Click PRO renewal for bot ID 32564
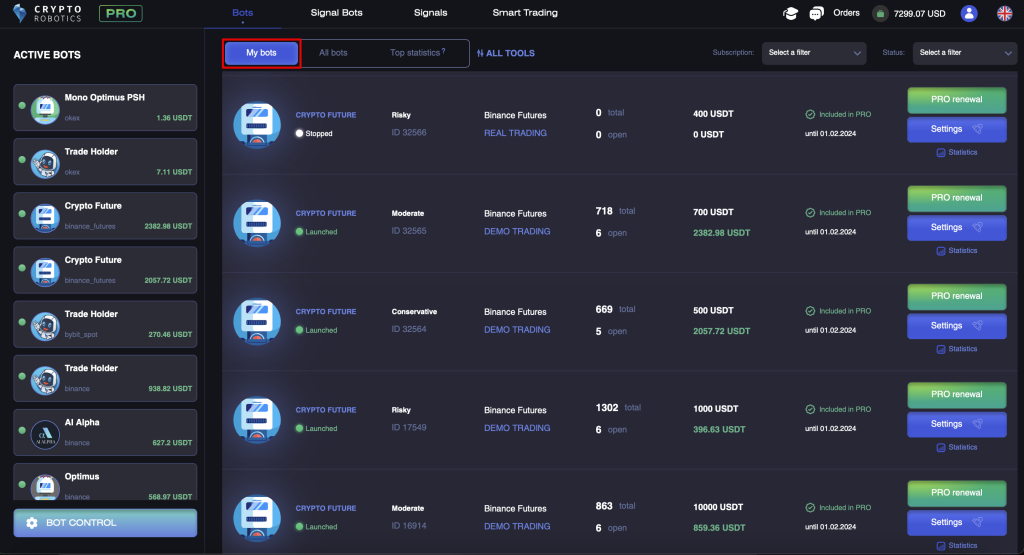Screen dimensions: 1024x555 [x=957, y=296]
